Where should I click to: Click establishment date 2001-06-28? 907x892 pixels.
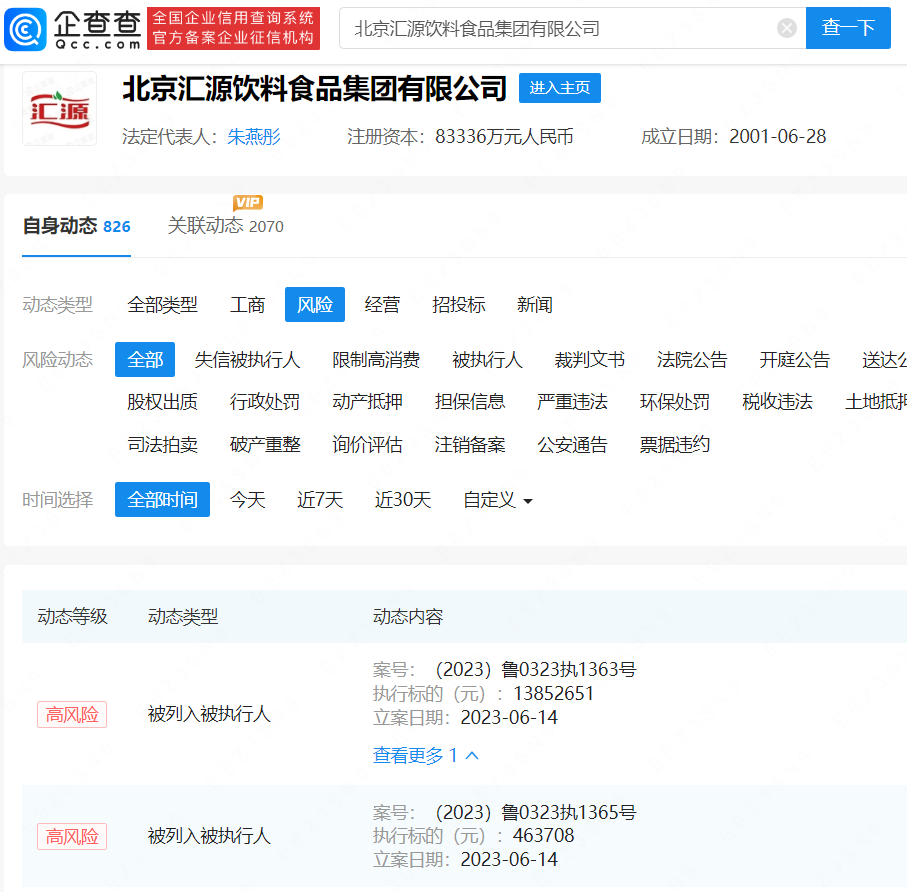[x=777, y=137]
